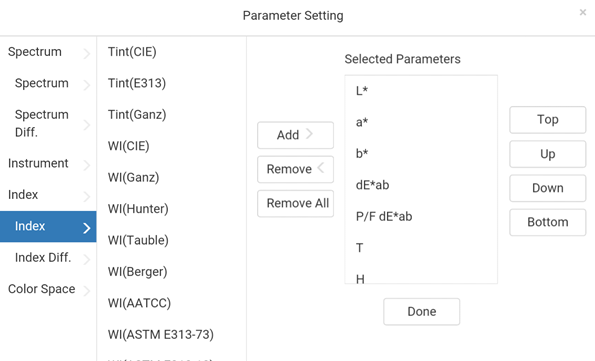Clear selections with Remove All
Viewport: 595px width, 361px height.
[x=295, y=203]
